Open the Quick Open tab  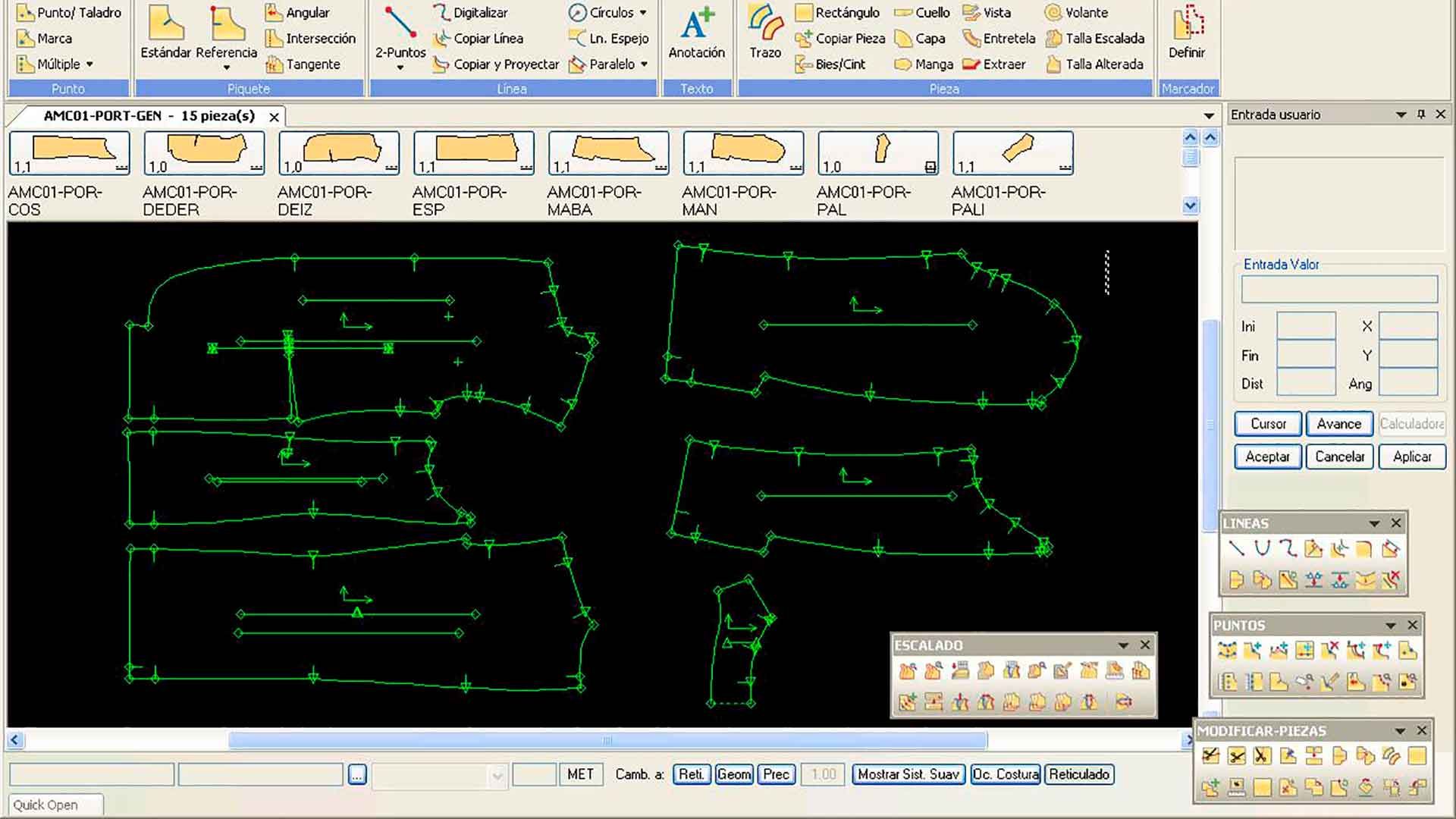tap(45, 805)
